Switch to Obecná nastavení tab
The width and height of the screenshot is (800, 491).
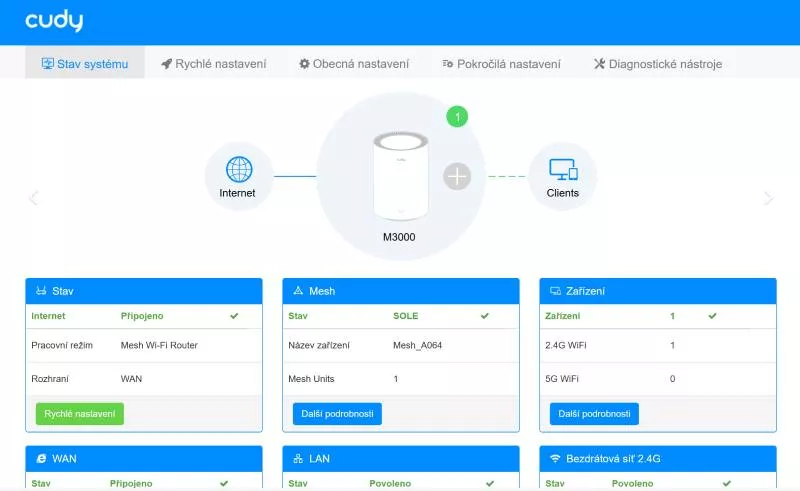tap(354, 64)
